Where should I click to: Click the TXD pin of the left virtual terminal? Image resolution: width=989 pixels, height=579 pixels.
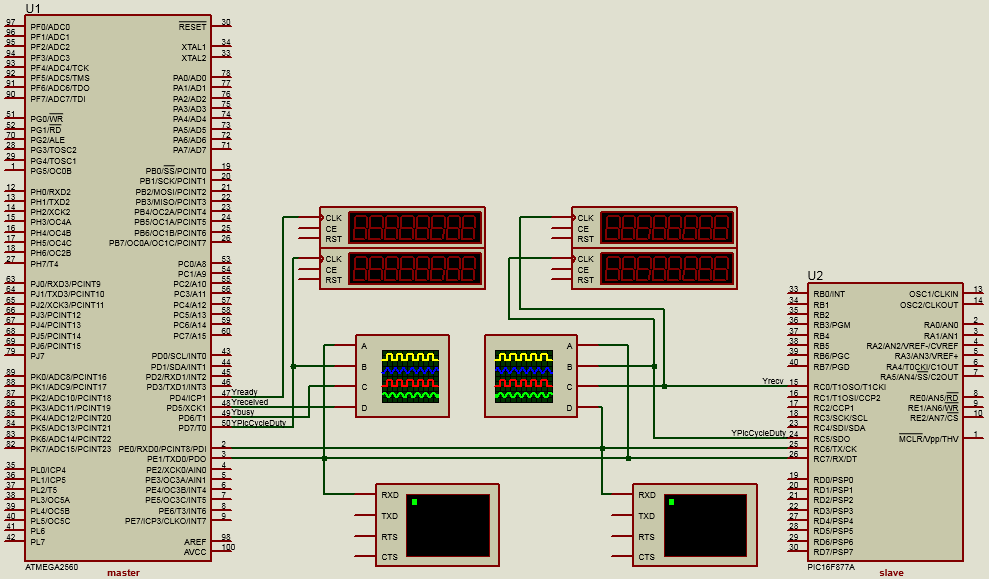point(389,516)
